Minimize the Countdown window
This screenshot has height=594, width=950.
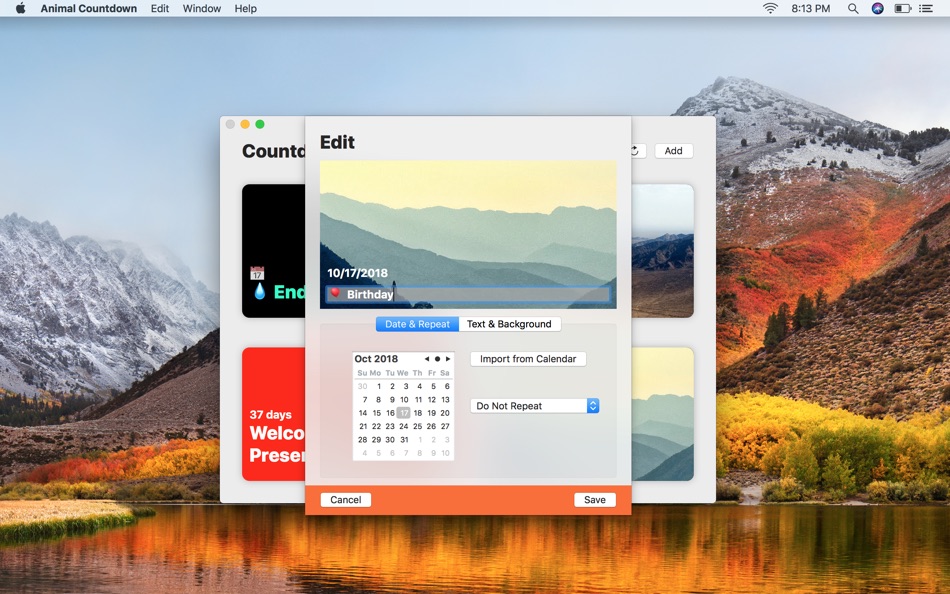[x=245, y=124]
